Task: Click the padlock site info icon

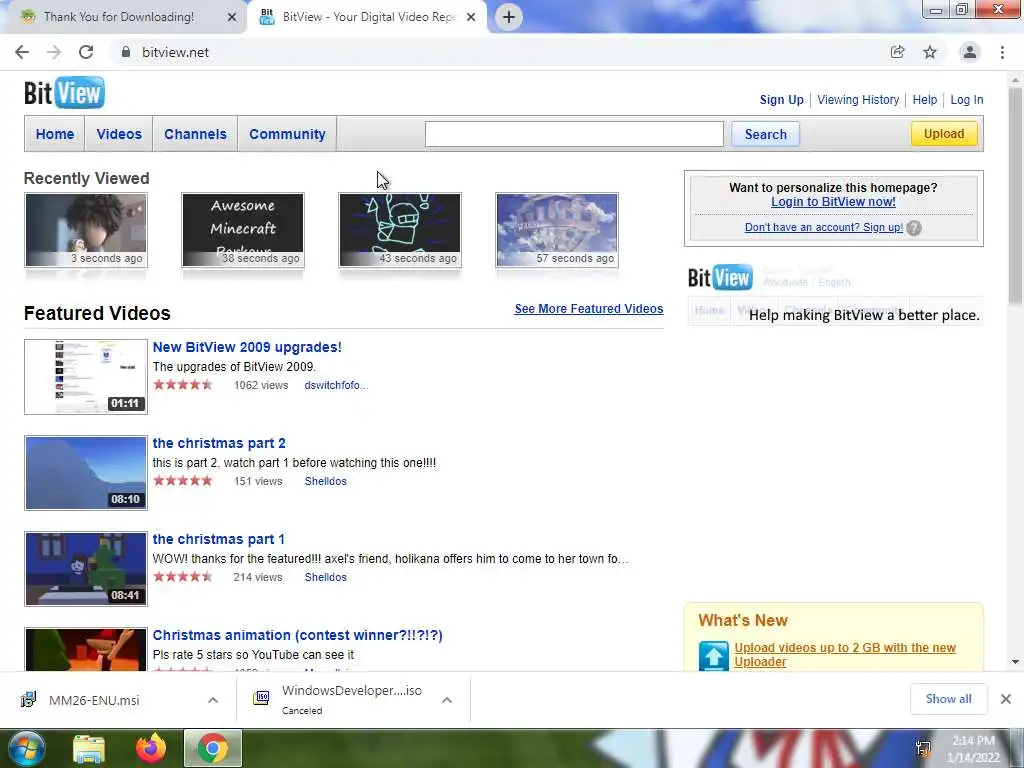Action: [125, 52]
